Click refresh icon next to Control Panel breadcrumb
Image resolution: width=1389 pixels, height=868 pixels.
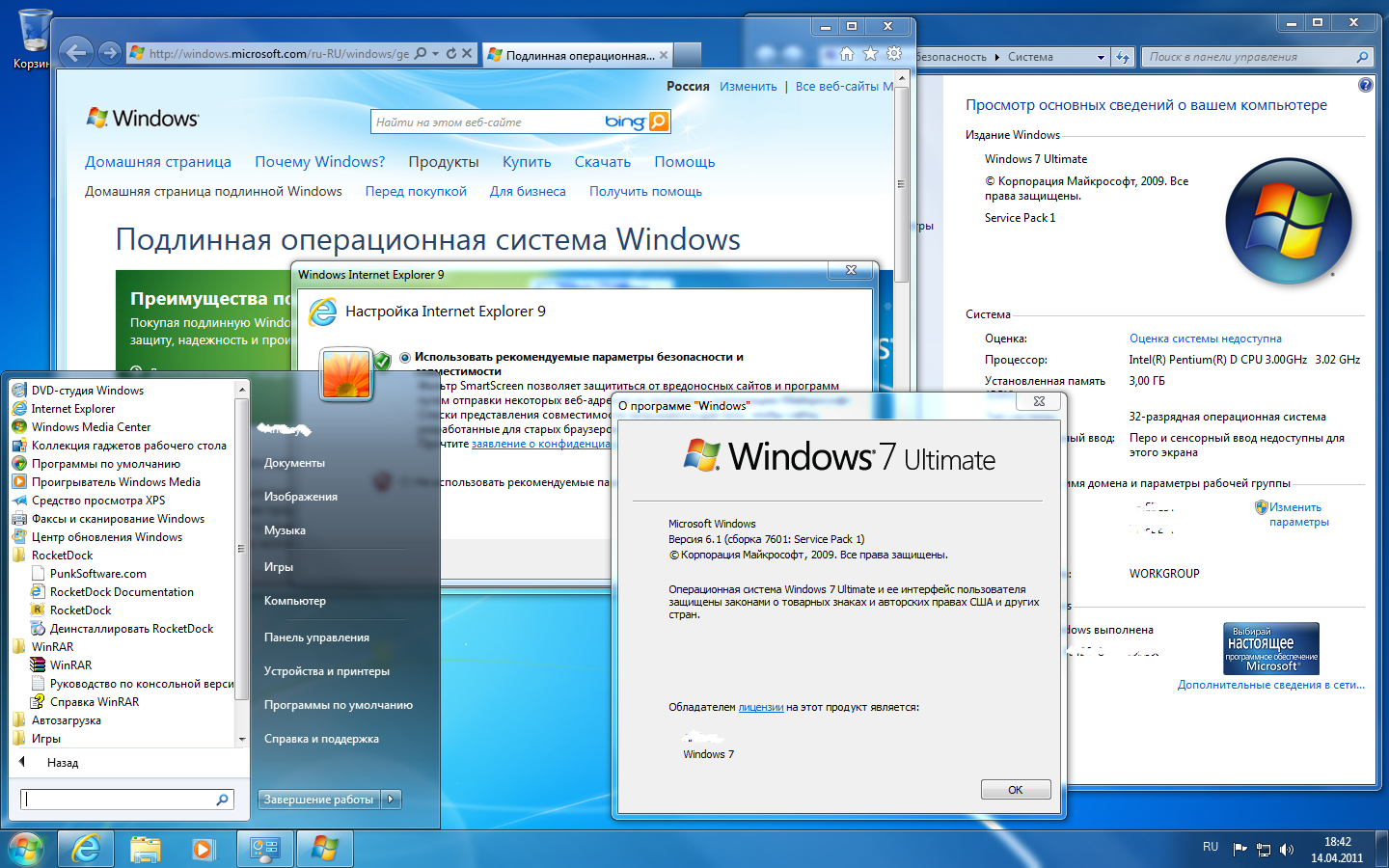1123,57
